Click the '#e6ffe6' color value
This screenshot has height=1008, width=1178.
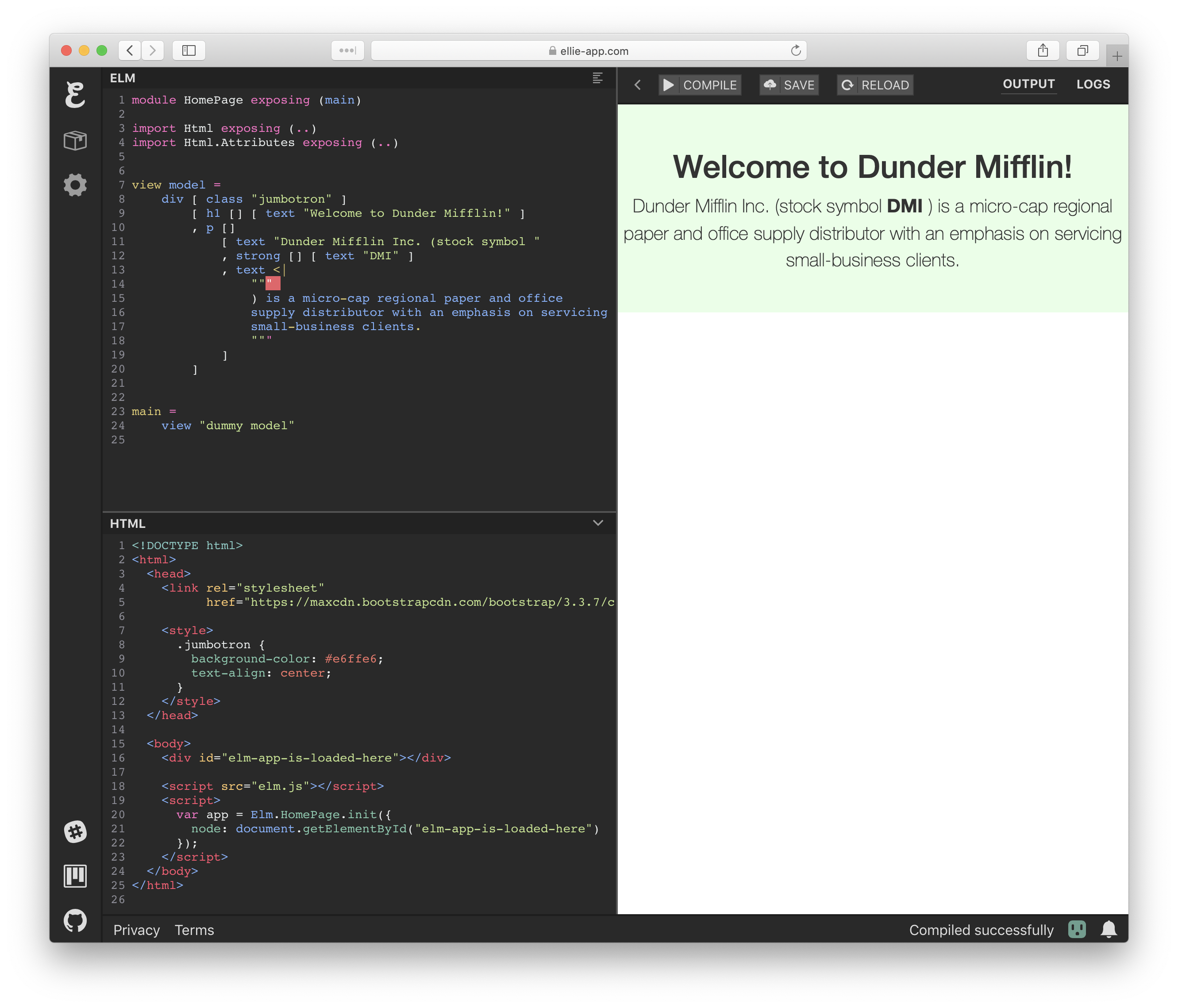click(x=350, y=659)
